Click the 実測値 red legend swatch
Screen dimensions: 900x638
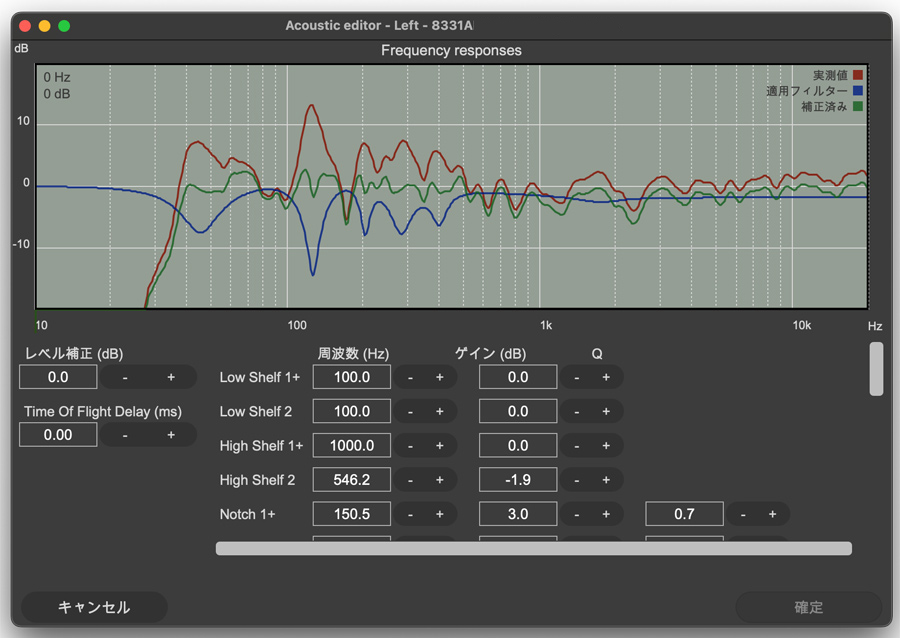[858, 75]
